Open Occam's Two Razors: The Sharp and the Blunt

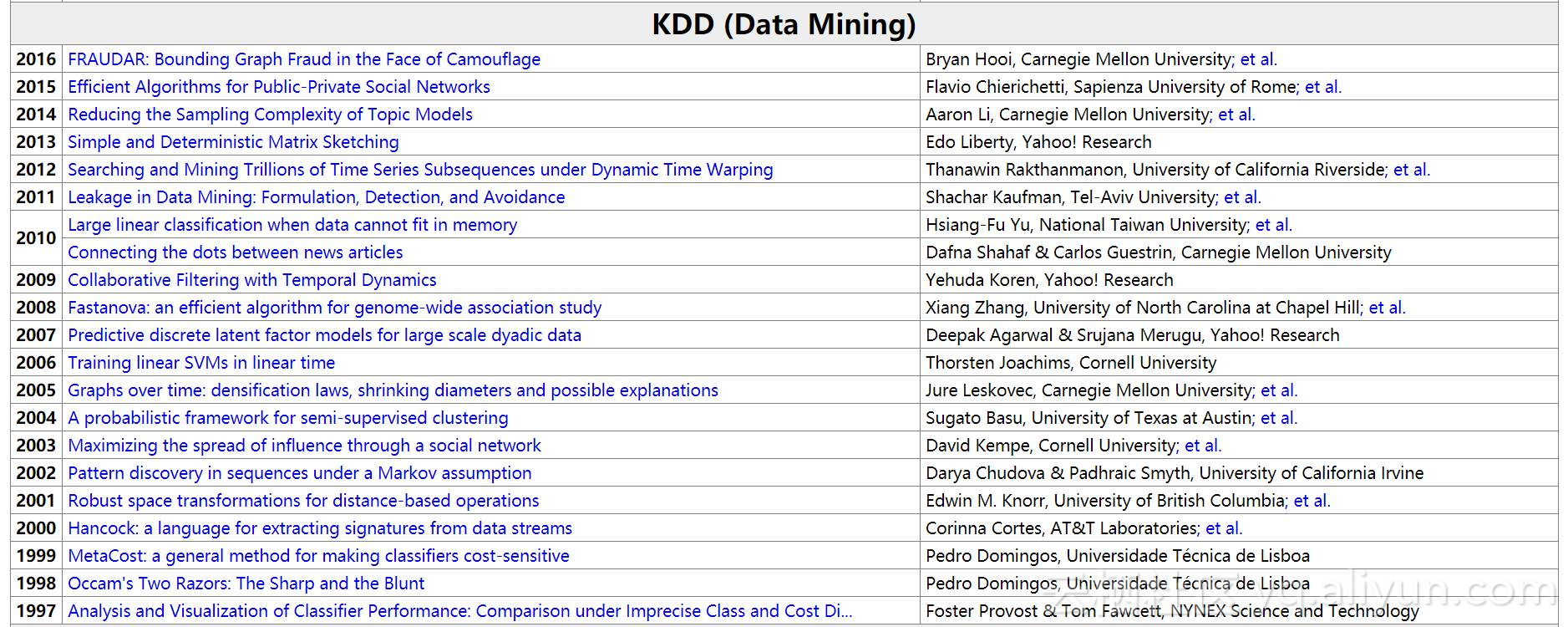pyautogui.click(x=246, y=584)
